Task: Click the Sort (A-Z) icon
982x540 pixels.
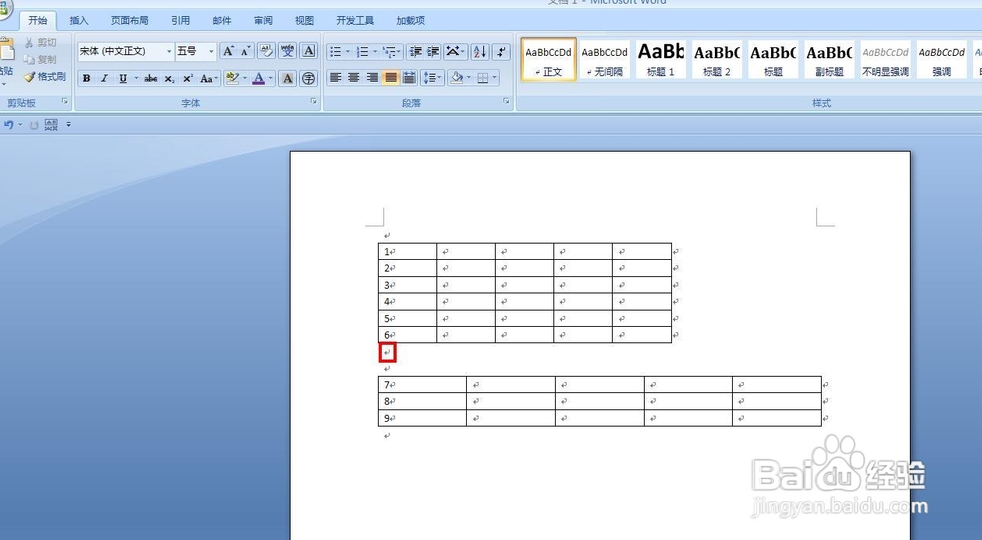Action: (480, 51)
